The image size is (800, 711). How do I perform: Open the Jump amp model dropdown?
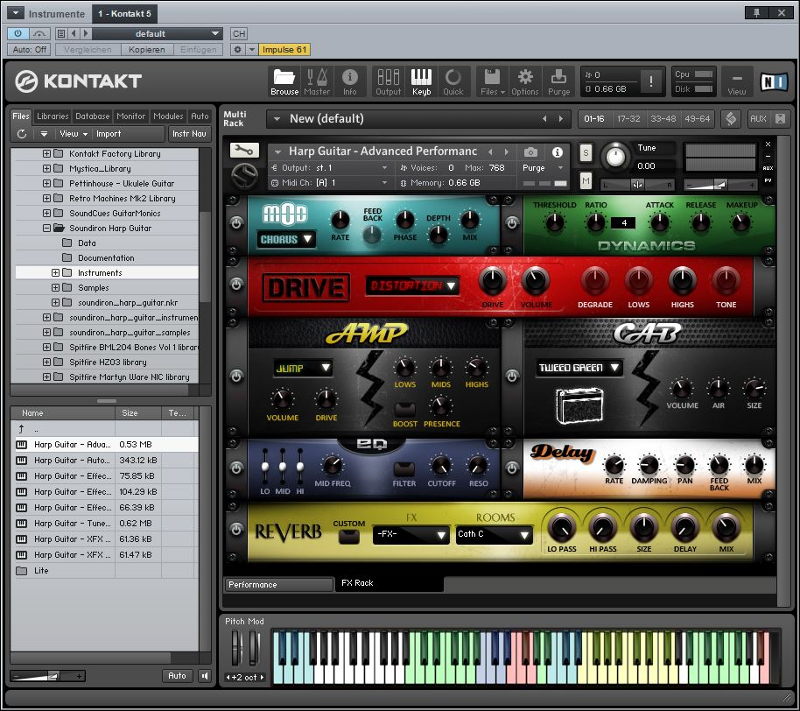coord(303,368)
